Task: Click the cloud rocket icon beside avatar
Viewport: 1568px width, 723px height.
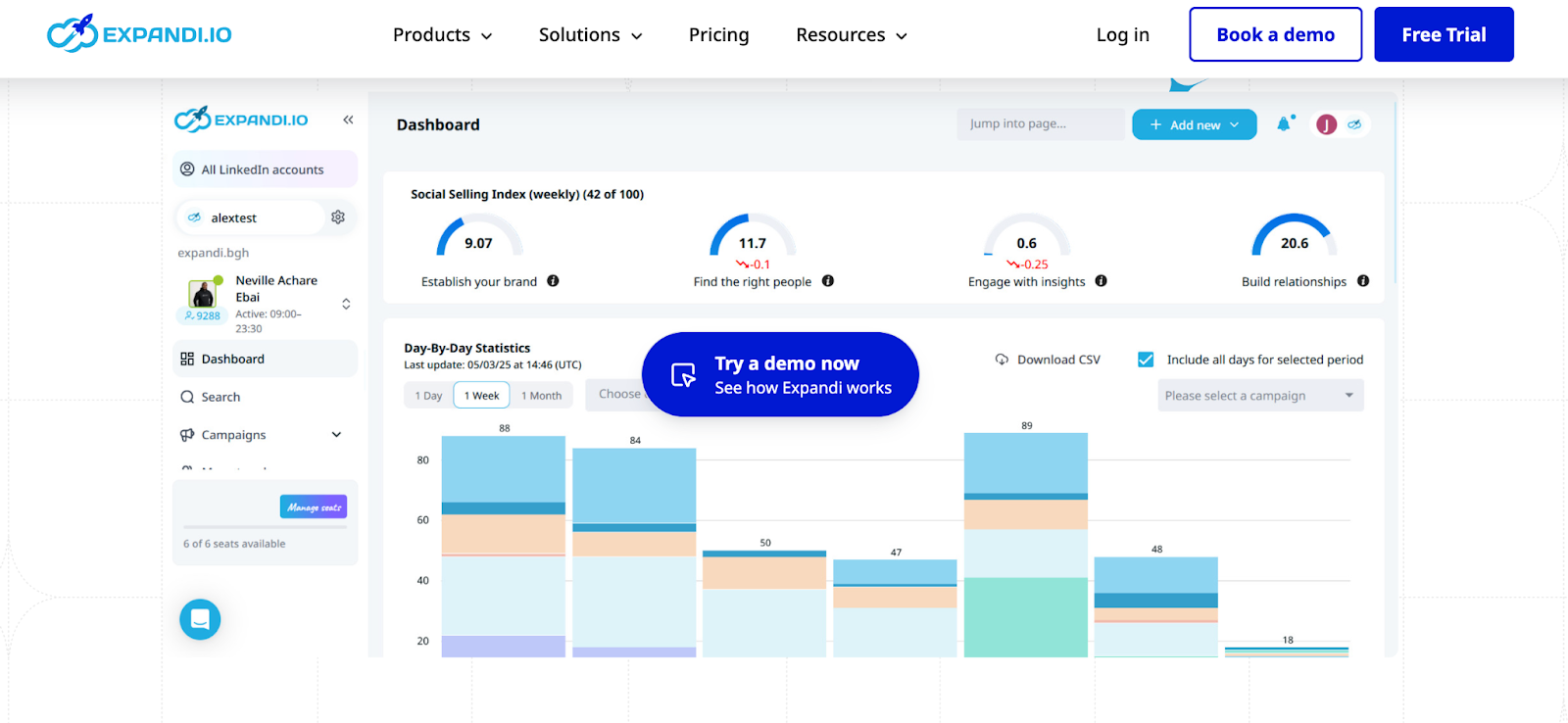Action: tap(1354, 124)
